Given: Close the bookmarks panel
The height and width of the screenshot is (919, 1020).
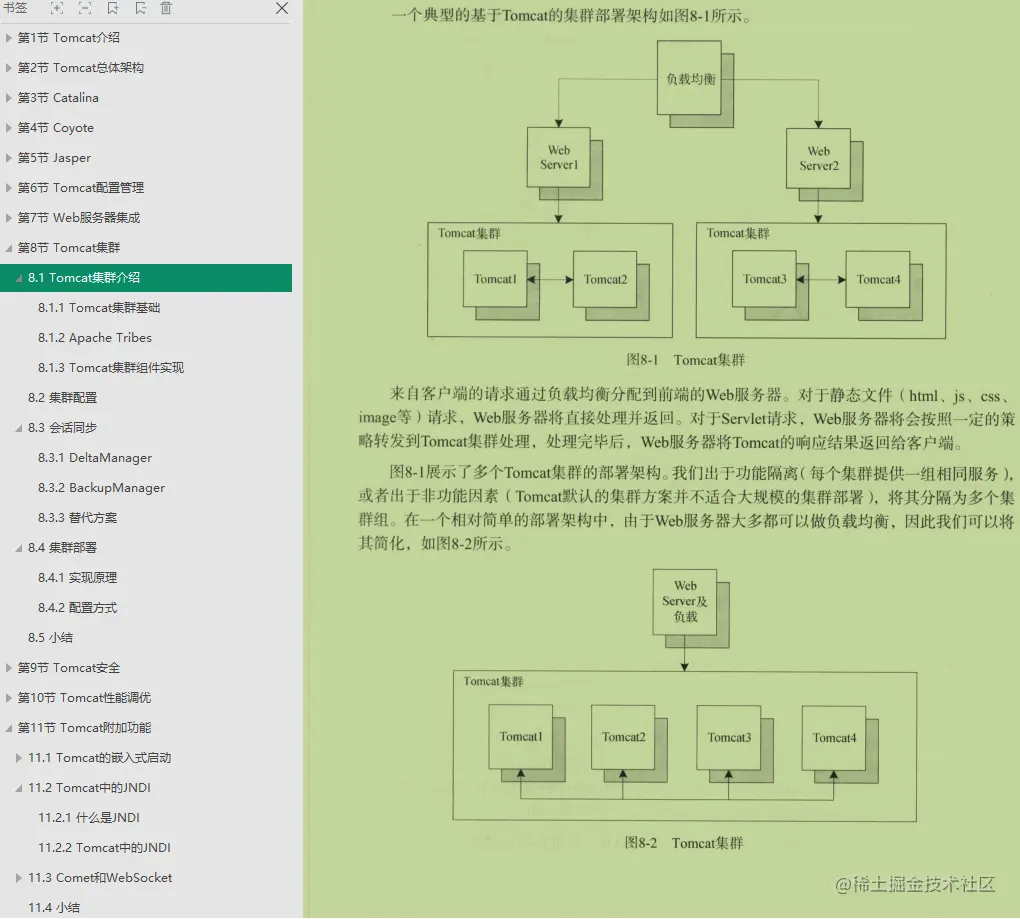Looking at the screenshot, I should pos(282,8).
